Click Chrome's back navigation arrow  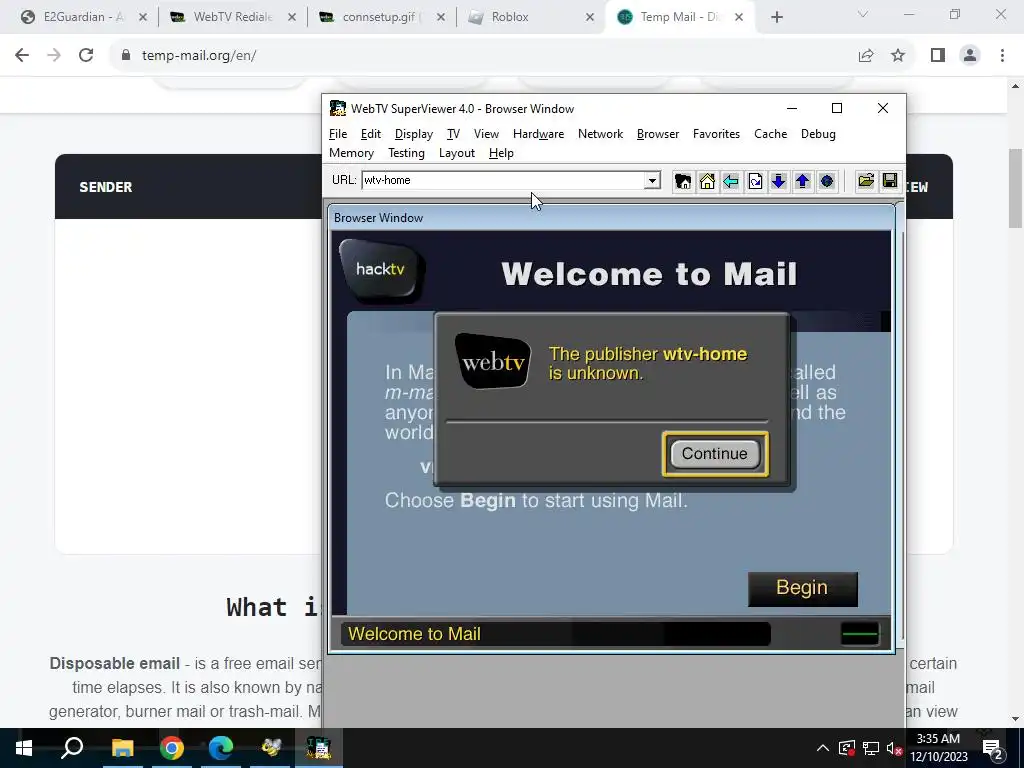[22, 56]
